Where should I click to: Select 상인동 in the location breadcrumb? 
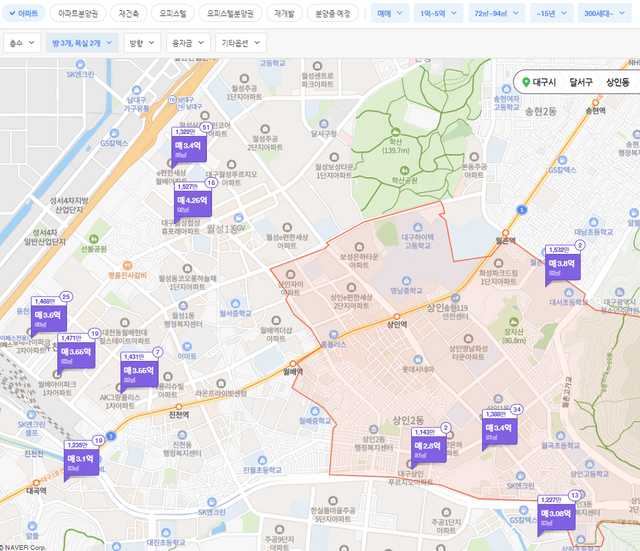[618, 82]
